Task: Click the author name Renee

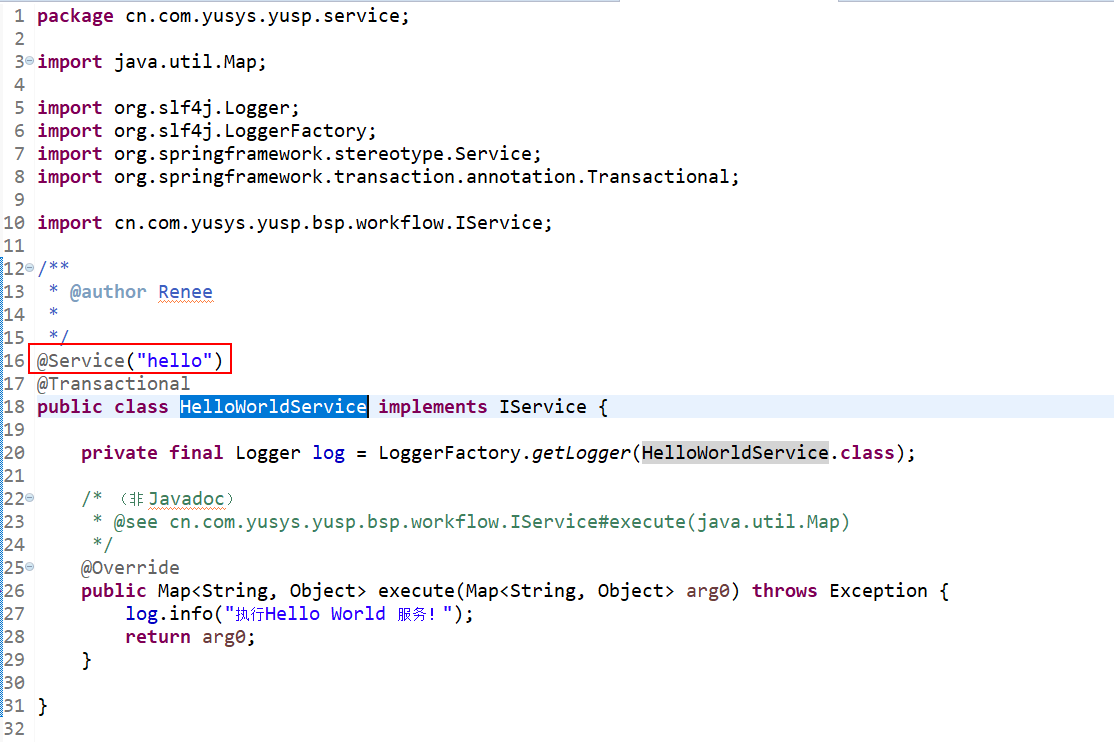Action: (x=185, y=292)
